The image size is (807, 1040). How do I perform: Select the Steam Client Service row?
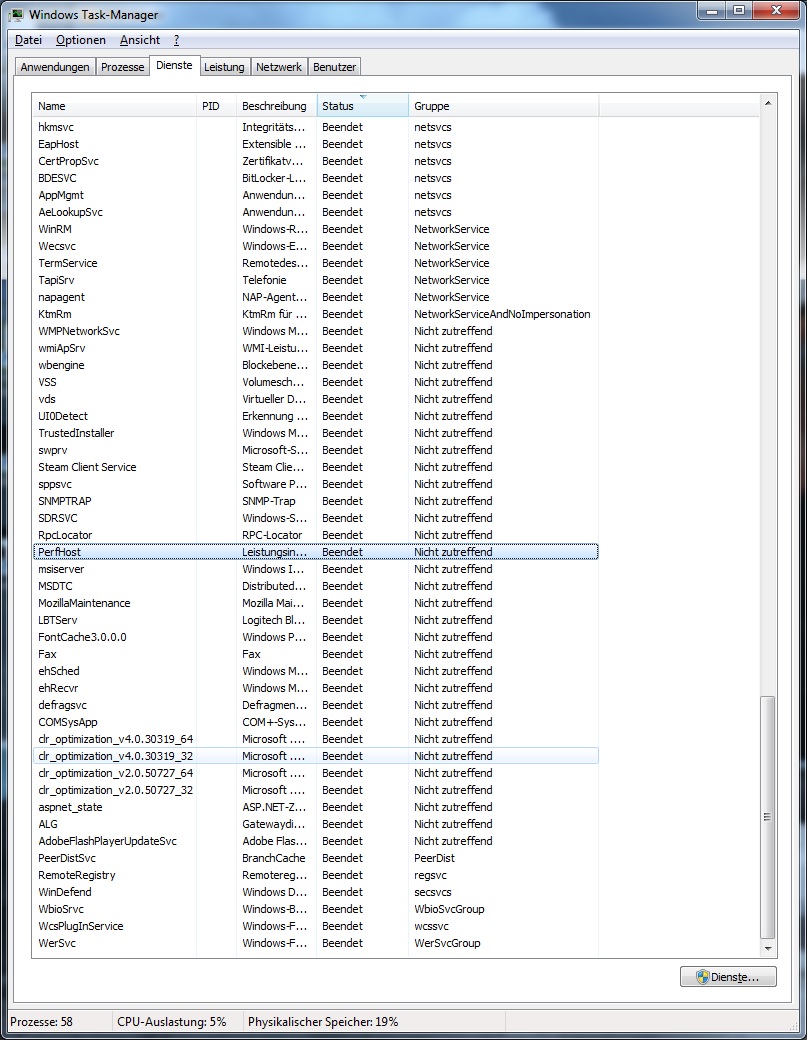(316, 467)
